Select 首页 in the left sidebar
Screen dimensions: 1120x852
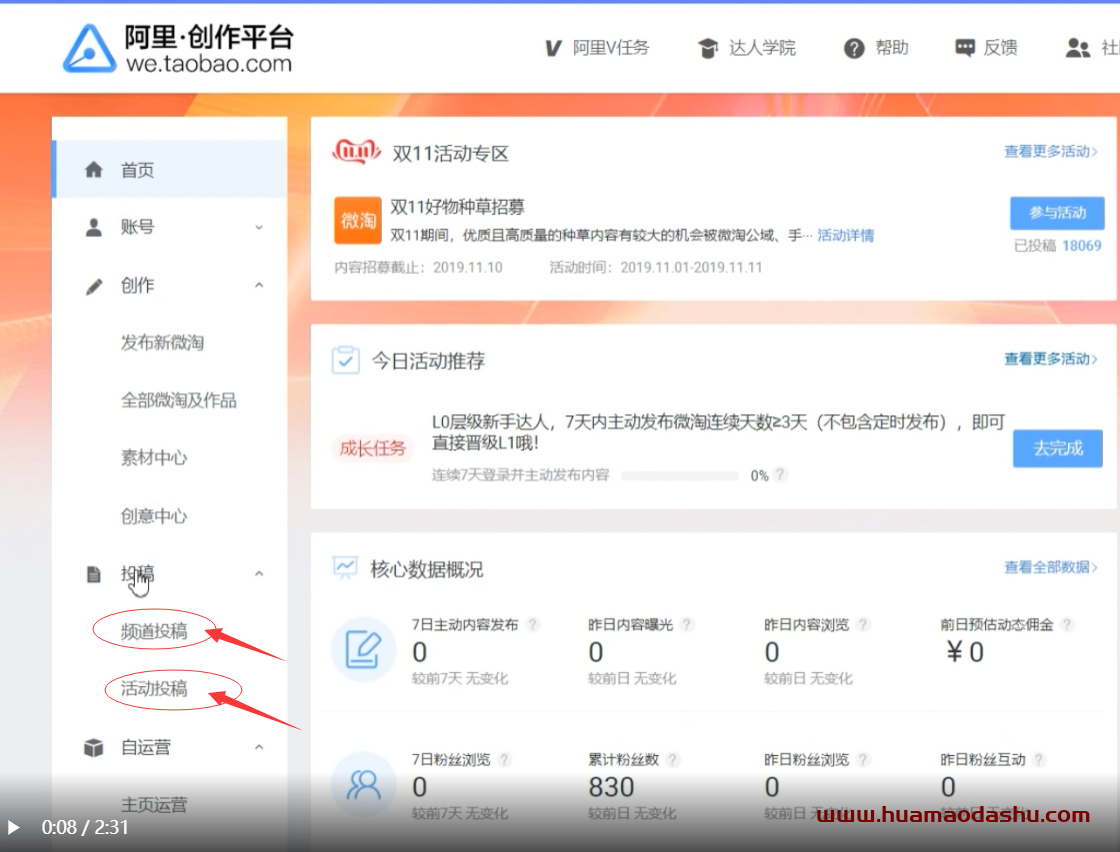(137, 170)
